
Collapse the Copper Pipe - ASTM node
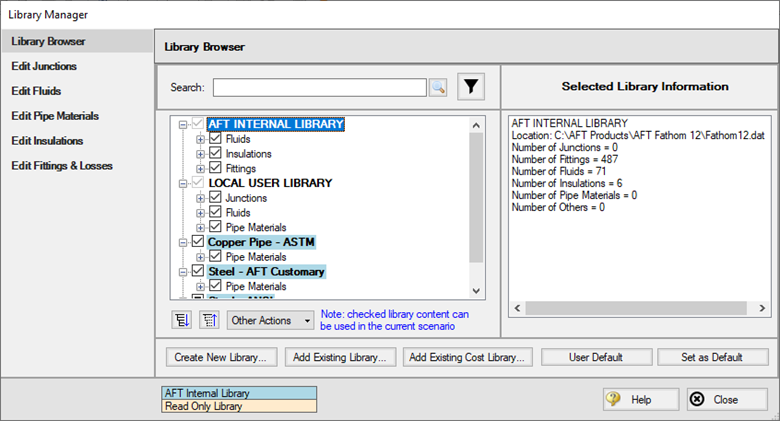point(183,243)
